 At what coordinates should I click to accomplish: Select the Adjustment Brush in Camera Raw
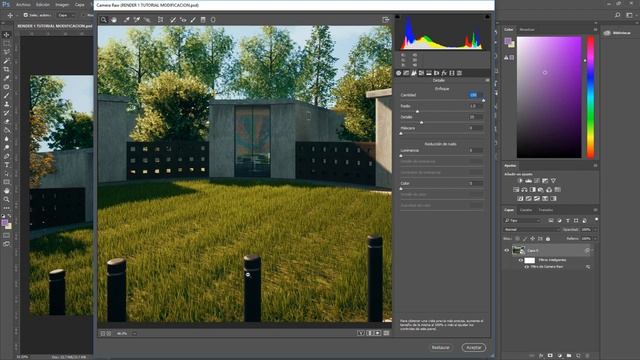(193, 20)
